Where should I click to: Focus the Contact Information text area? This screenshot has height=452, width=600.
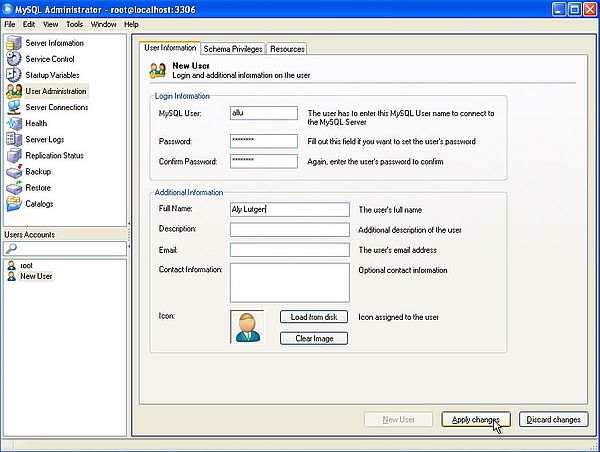pyautogui.click(x=290, y=282)
